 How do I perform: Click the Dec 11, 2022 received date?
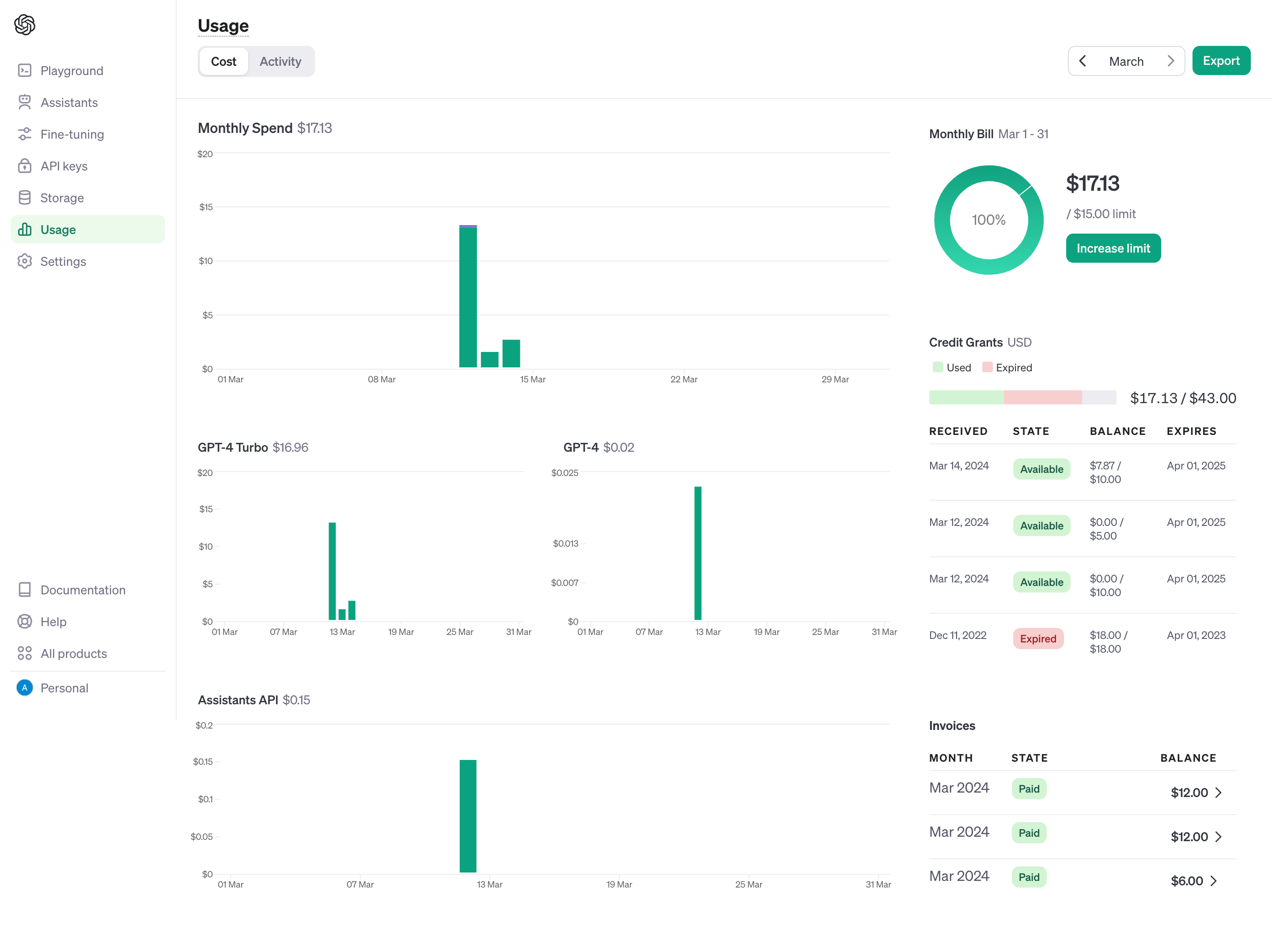coord(958,635)
